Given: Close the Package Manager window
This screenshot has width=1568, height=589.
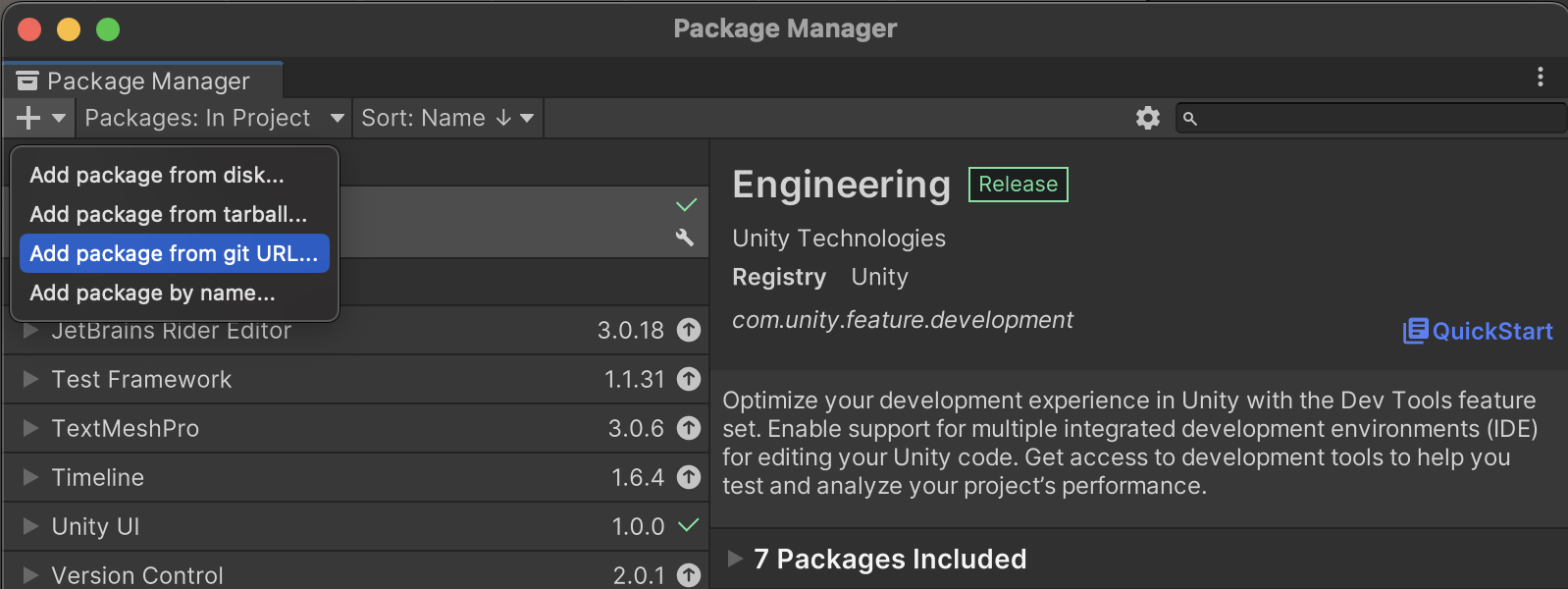Looking at the screenshot, I should [29, 29].
